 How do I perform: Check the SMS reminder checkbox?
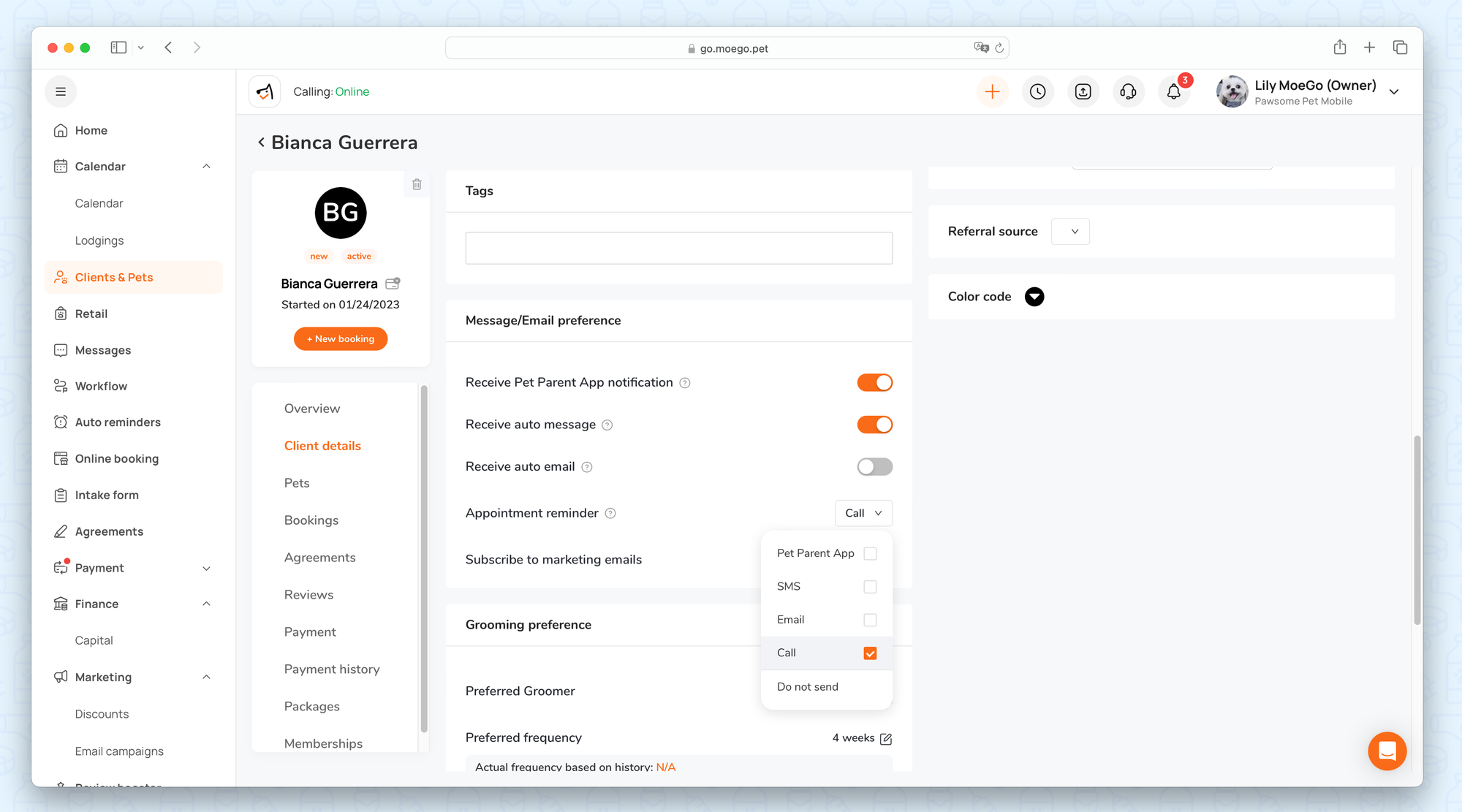pos(870,587)
